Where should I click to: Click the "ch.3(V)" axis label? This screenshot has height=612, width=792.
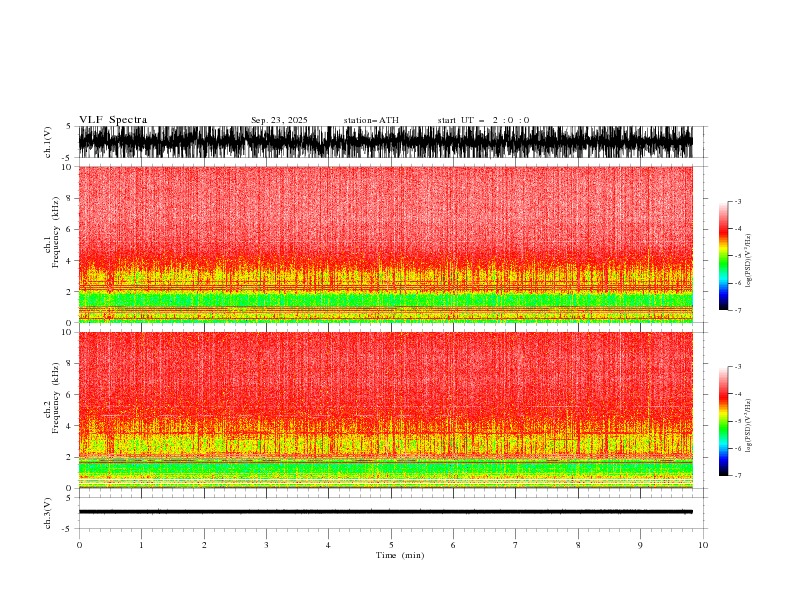pos(48,513)
